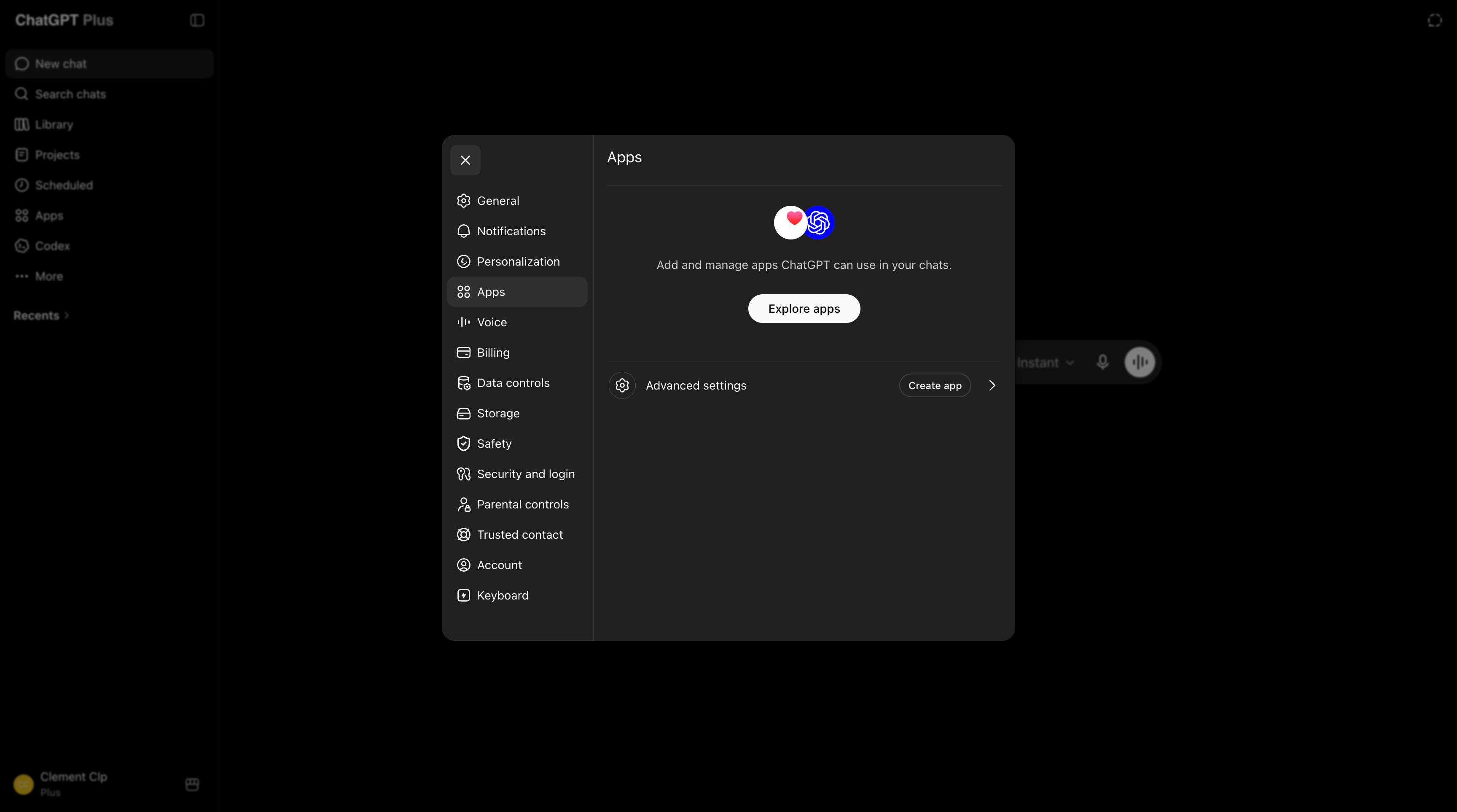Open Safety settings tab
This screenshot has height=812, width=1457.
point(517,444)
